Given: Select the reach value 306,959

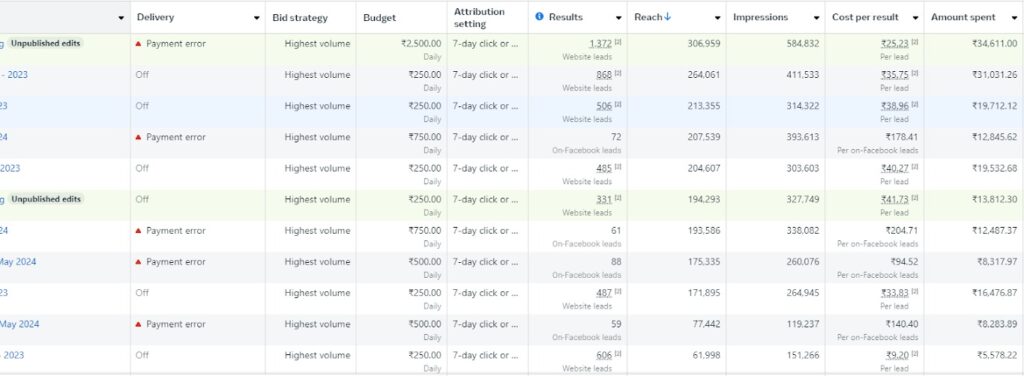Looking at the screenshot, I should tap(704, 44).
